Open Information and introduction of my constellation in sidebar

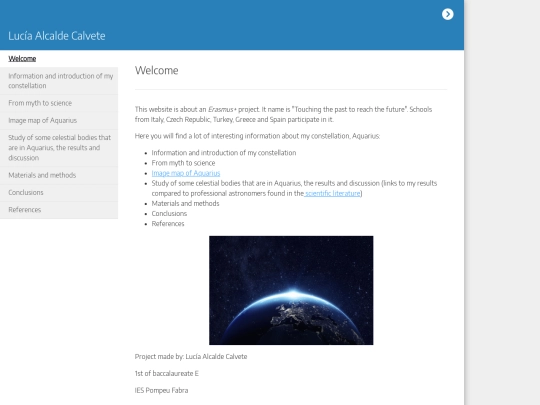[59, 81]
